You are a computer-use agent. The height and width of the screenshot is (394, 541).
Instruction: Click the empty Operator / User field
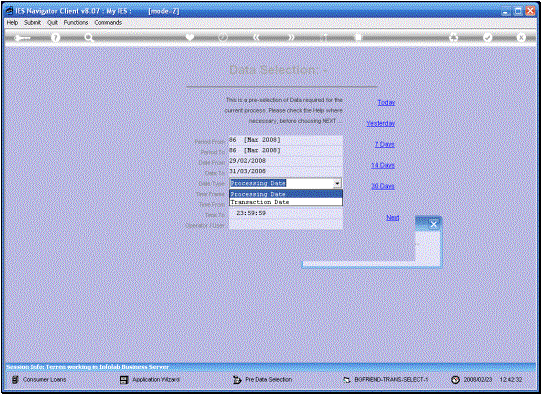(x=286, y=224)
